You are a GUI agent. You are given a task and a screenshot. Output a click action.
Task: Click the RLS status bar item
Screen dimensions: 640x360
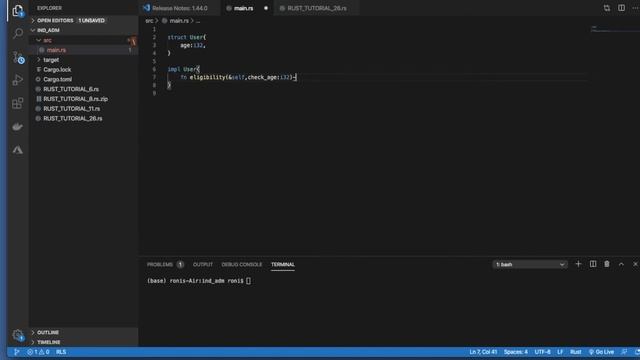[61, 352]
